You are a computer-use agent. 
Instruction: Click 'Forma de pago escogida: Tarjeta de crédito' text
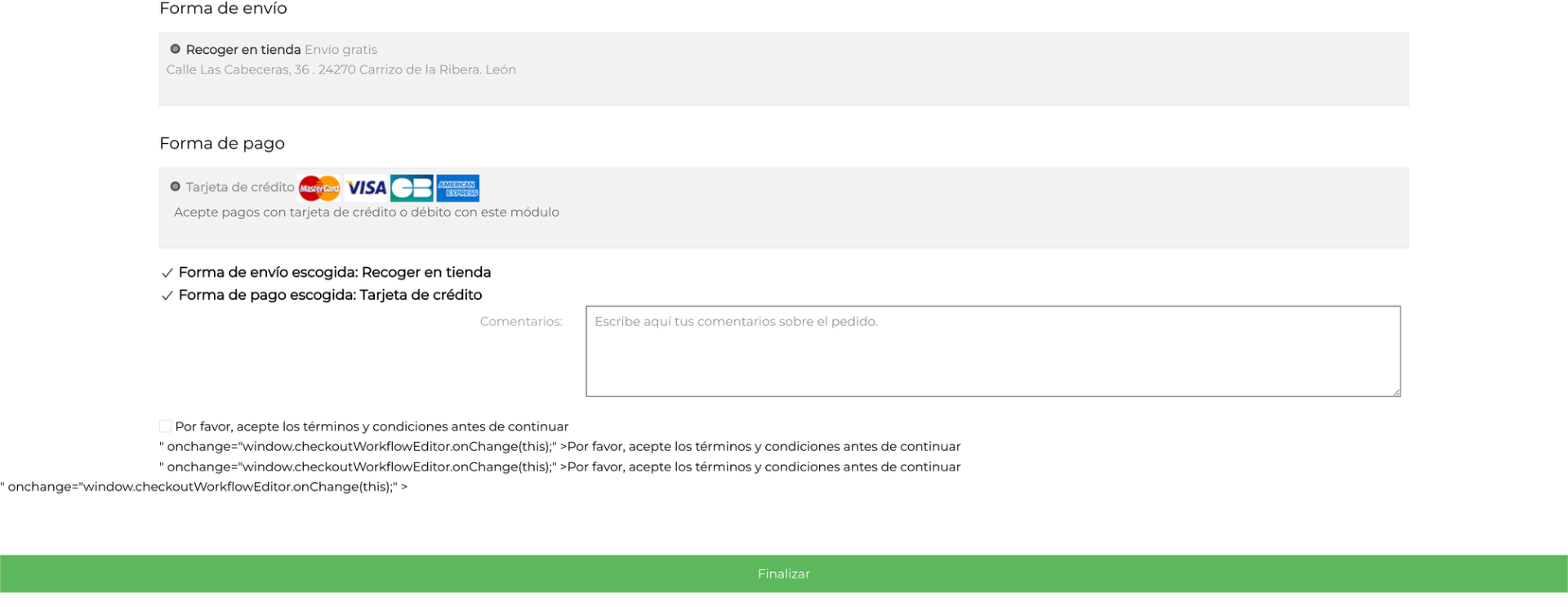[x=330, y=296]
